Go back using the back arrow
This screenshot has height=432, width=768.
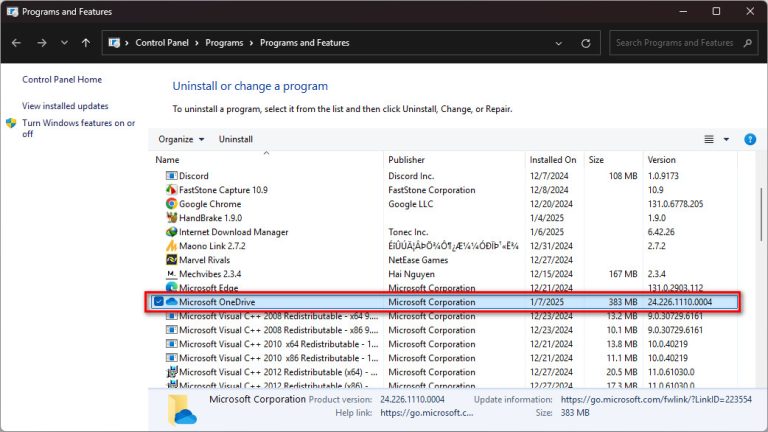(16, 43)
